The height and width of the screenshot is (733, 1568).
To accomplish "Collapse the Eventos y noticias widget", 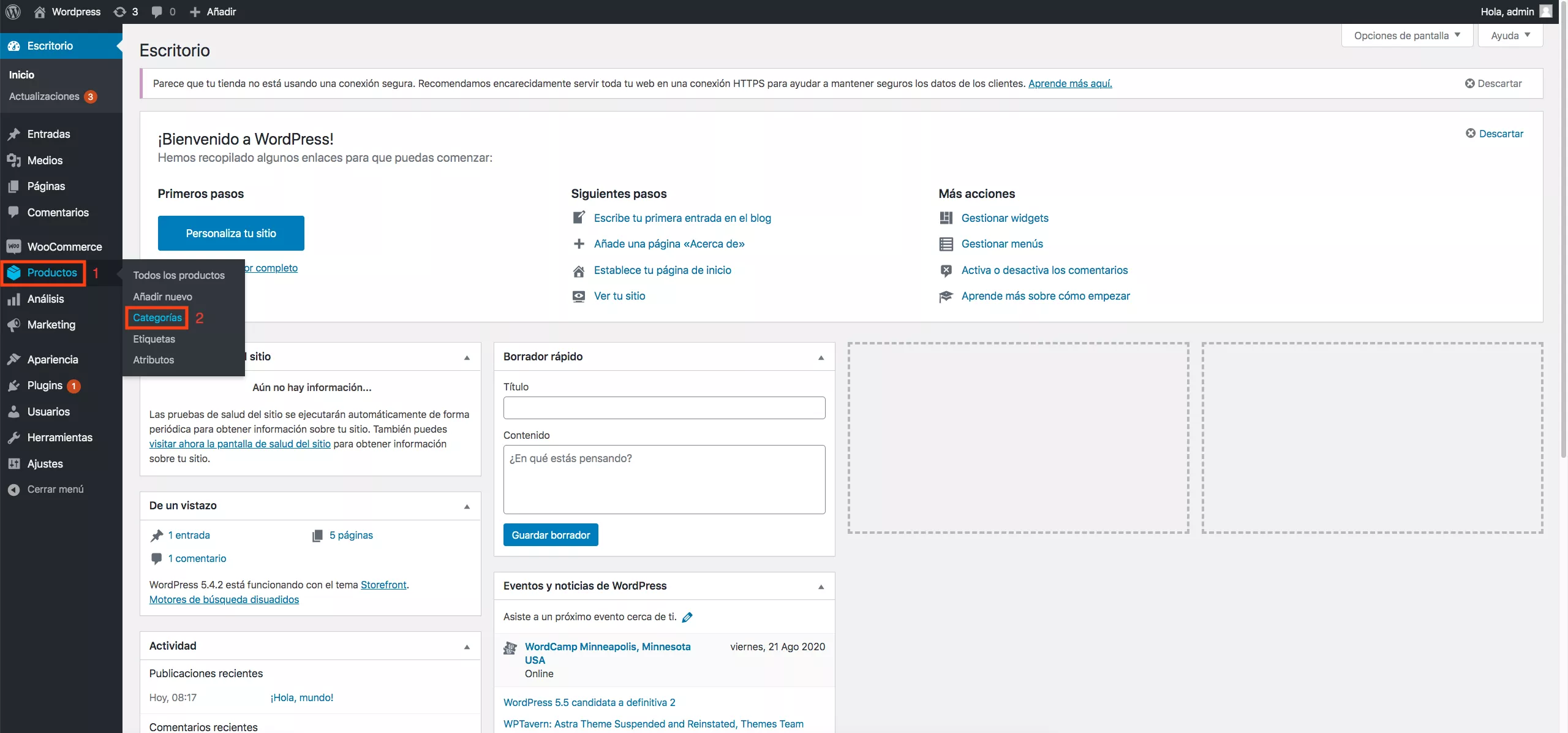I will (821, 587).
